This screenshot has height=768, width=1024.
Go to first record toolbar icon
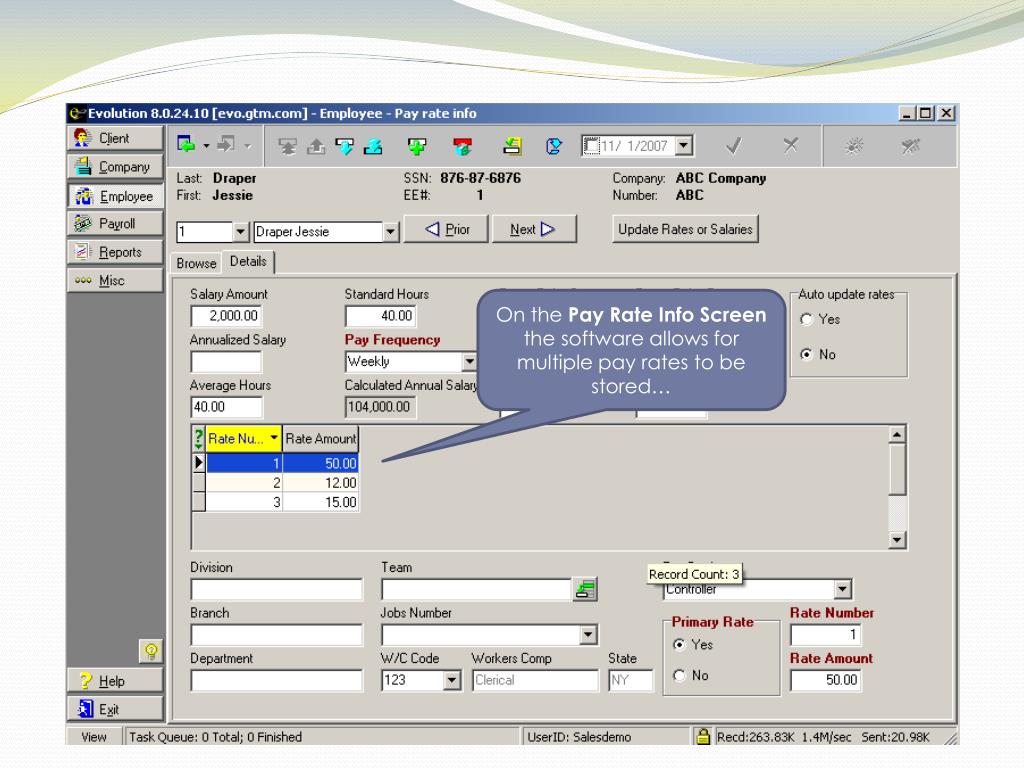click(287, 146)
